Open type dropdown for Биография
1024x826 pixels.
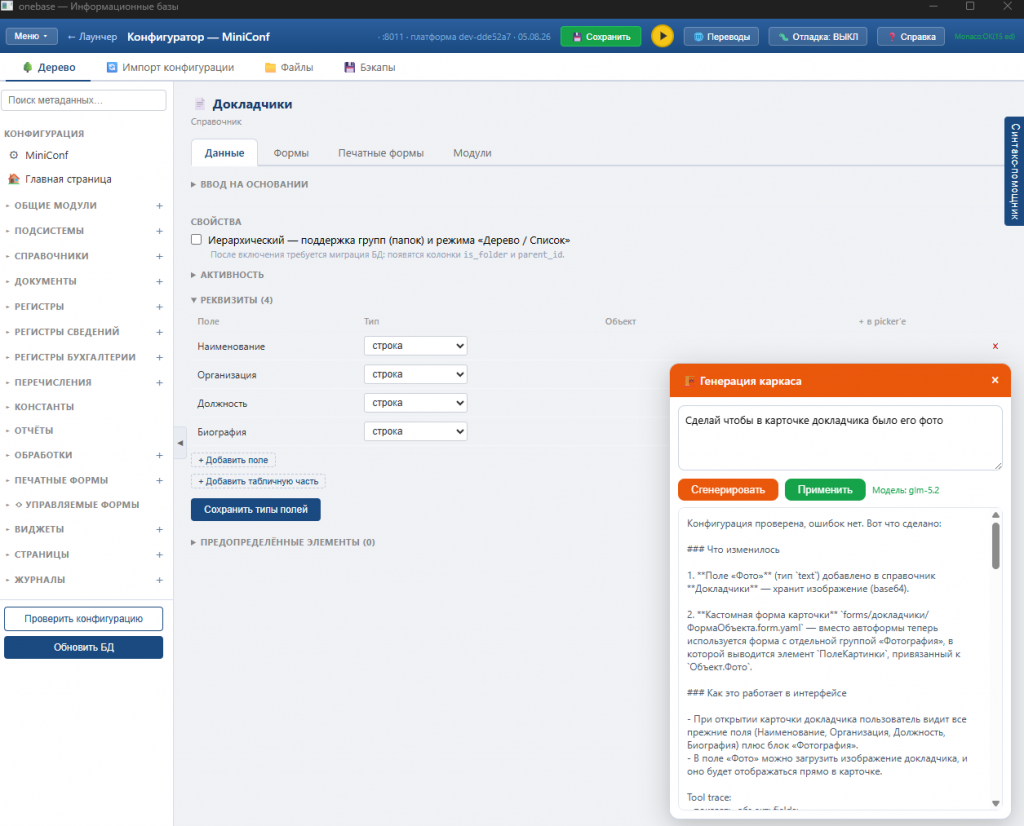[x=415, y=432]
